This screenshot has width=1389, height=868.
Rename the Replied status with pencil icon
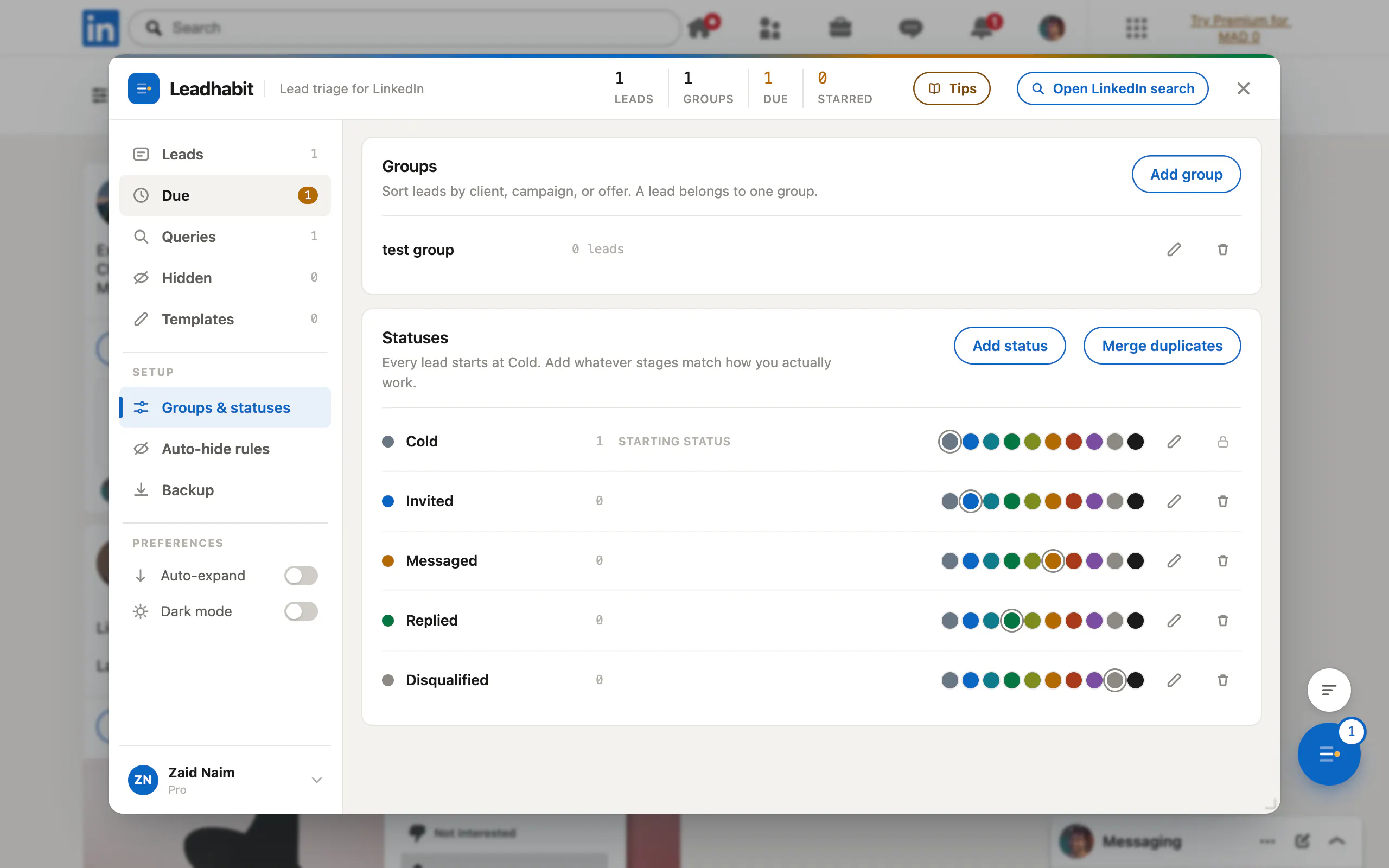(x=1174, y=621)
